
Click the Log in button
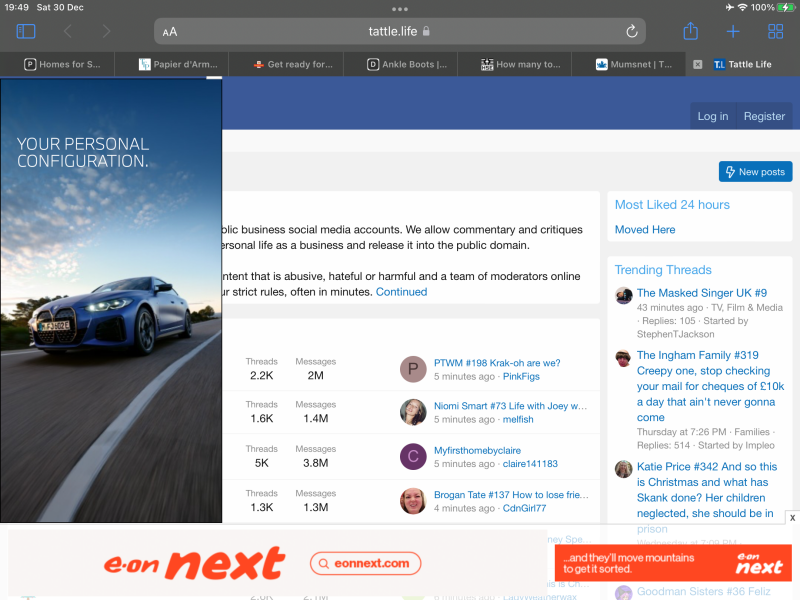(x=713, y=116)
